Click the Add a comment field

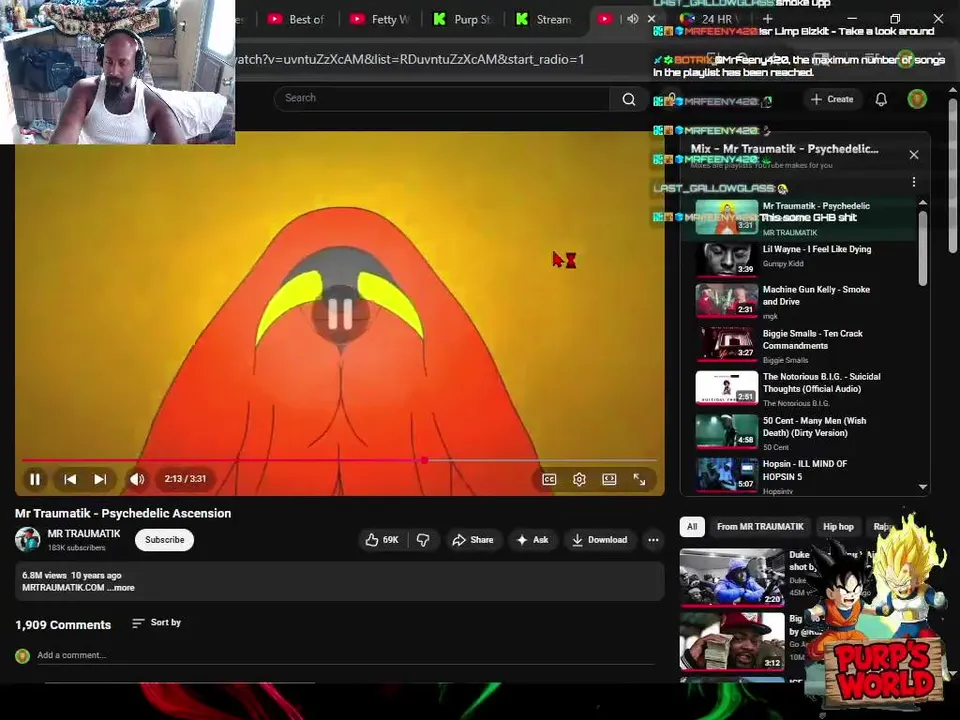click(x=346, y=655)
